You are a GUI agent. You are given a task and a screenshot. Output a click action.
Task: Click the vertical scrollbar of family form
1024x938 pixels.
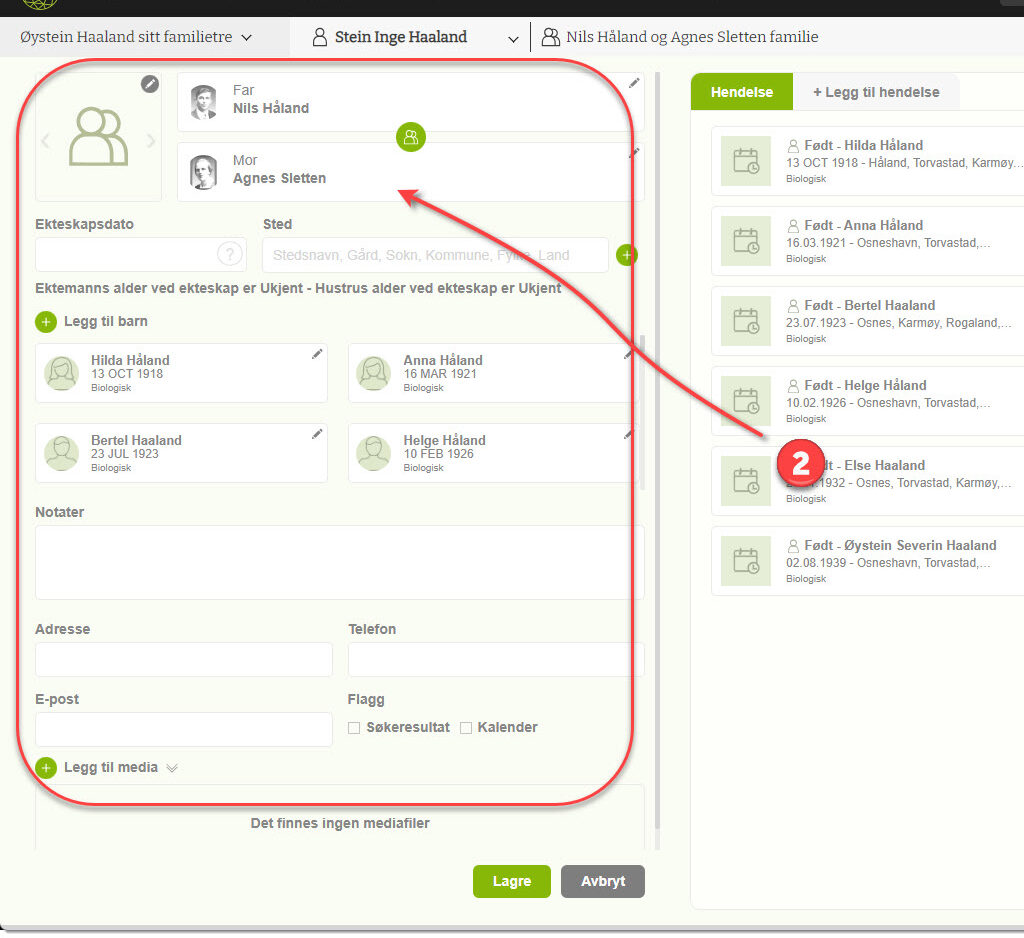coord(656,450)
